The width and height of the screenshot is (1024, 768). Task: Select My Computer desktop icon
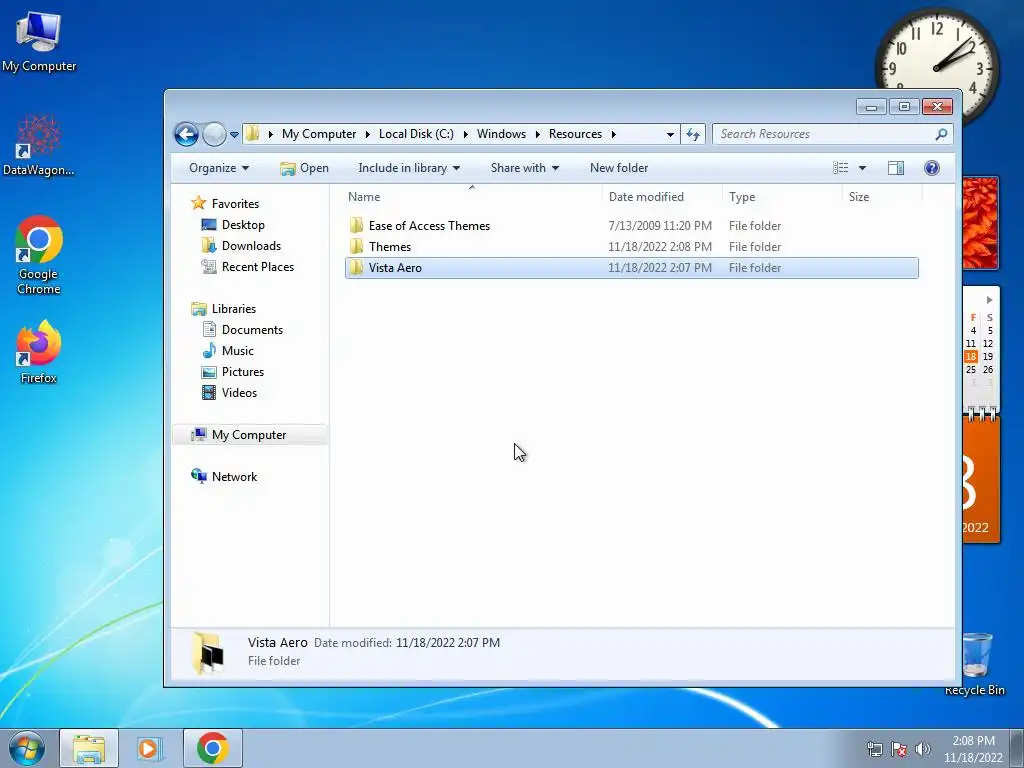coord(39,42)
